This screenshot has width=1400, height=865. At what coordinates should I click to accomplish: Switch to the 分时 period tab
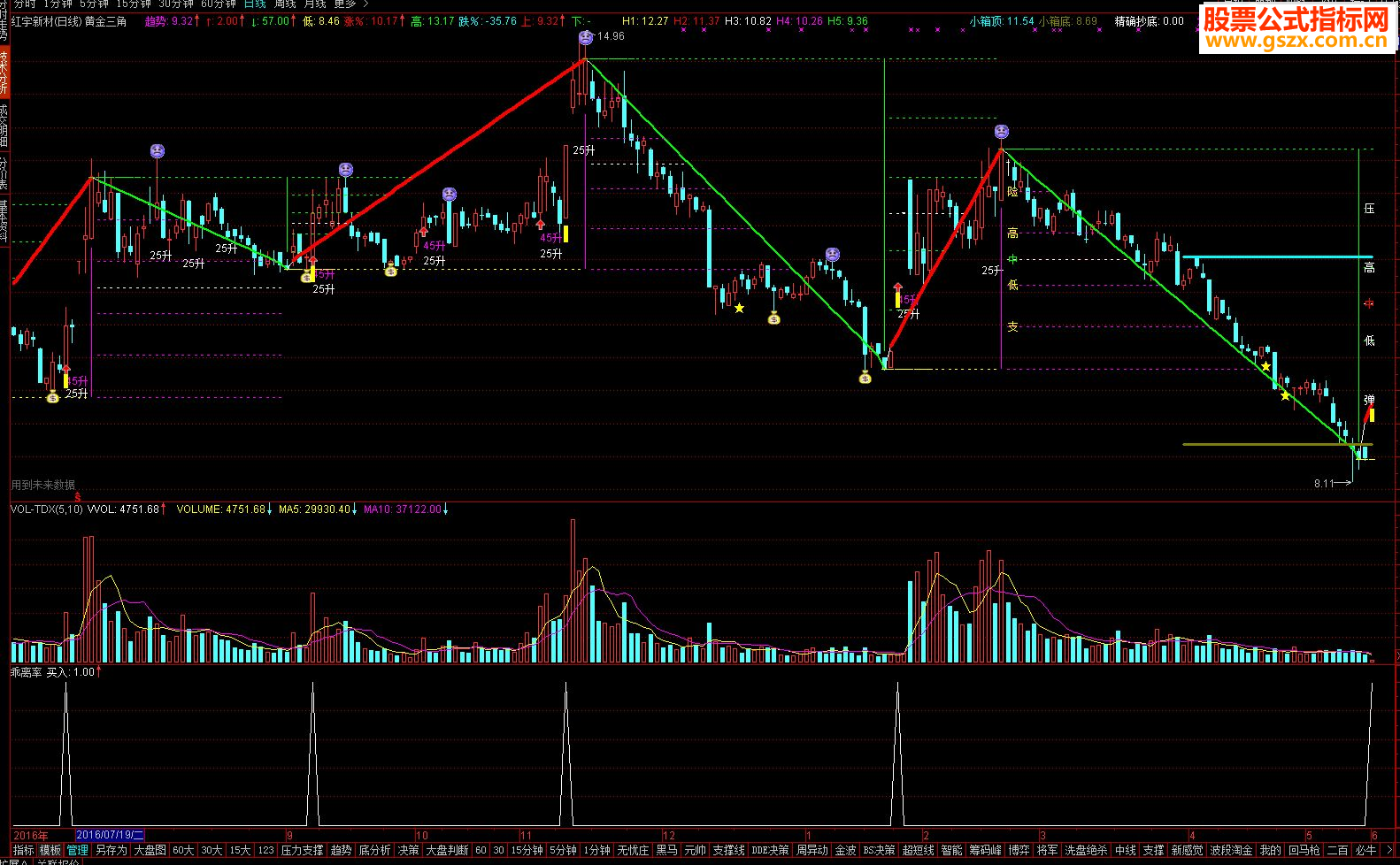coord(26,4)
